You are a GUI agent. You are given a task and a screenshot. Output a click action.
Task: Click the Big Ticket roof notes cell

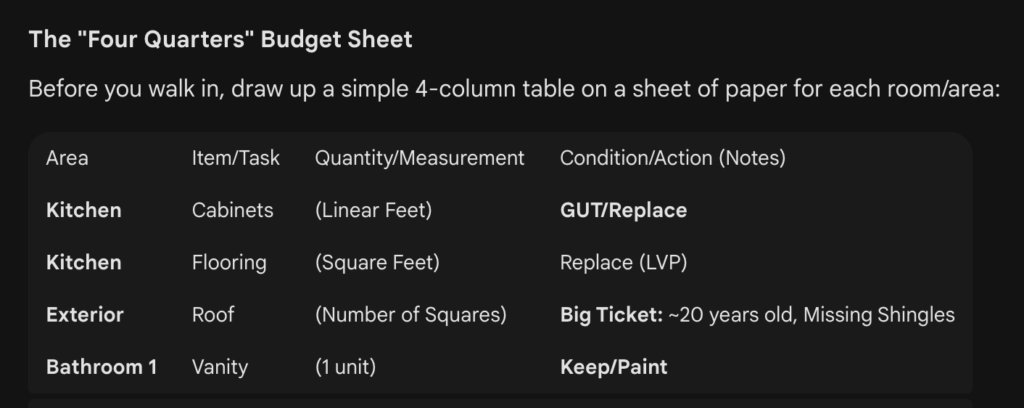click(757, 315)
